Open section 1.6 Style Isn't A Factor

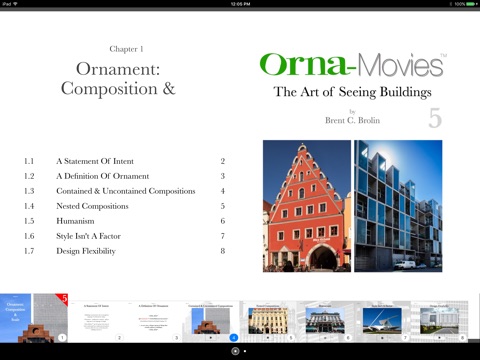tap(124, 236)
